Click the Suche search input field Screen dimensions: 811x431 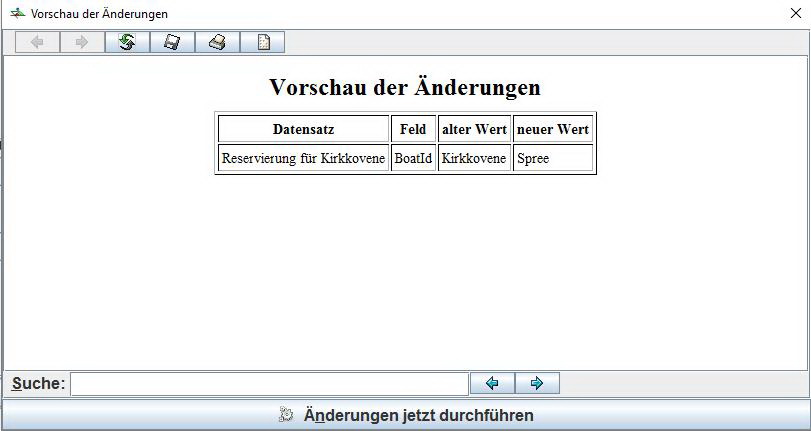[269, 384]
